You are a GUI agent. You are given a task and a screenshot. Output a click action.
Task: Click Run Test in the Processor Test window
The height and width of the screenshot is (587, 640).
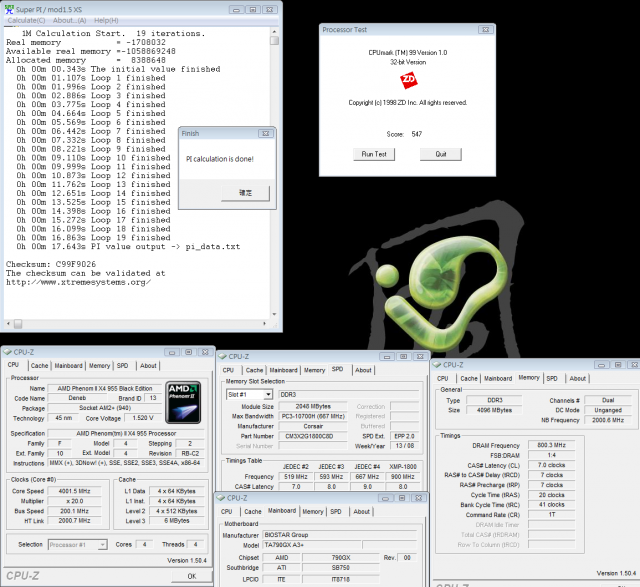pos(374,154)
